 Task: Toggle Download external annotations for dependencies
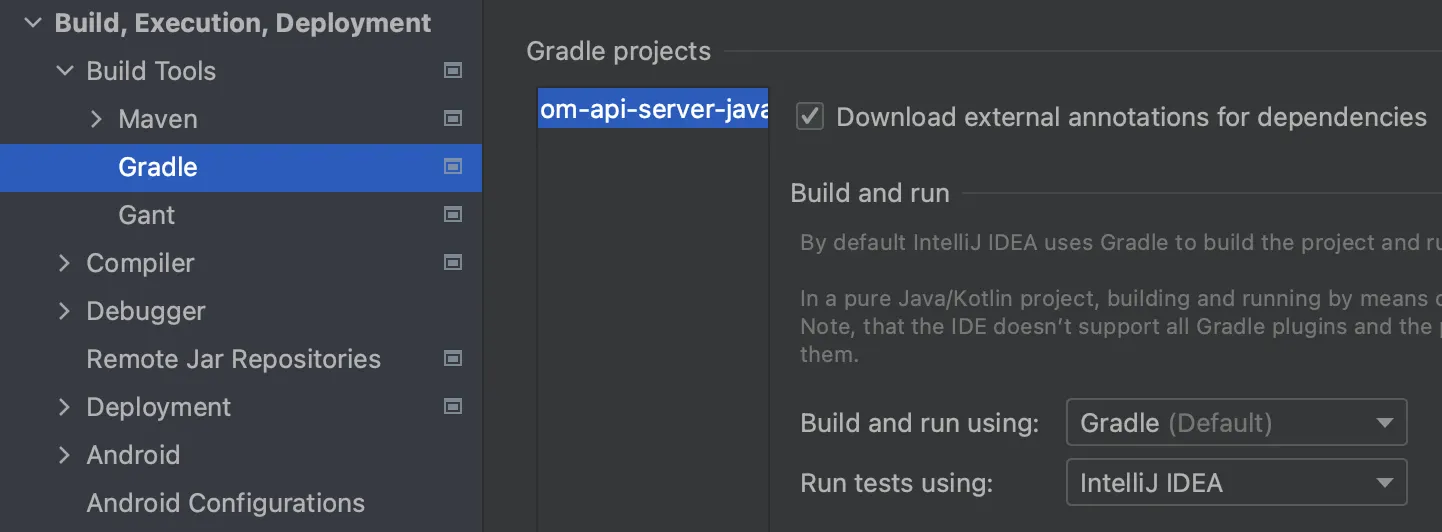(810, 117)
